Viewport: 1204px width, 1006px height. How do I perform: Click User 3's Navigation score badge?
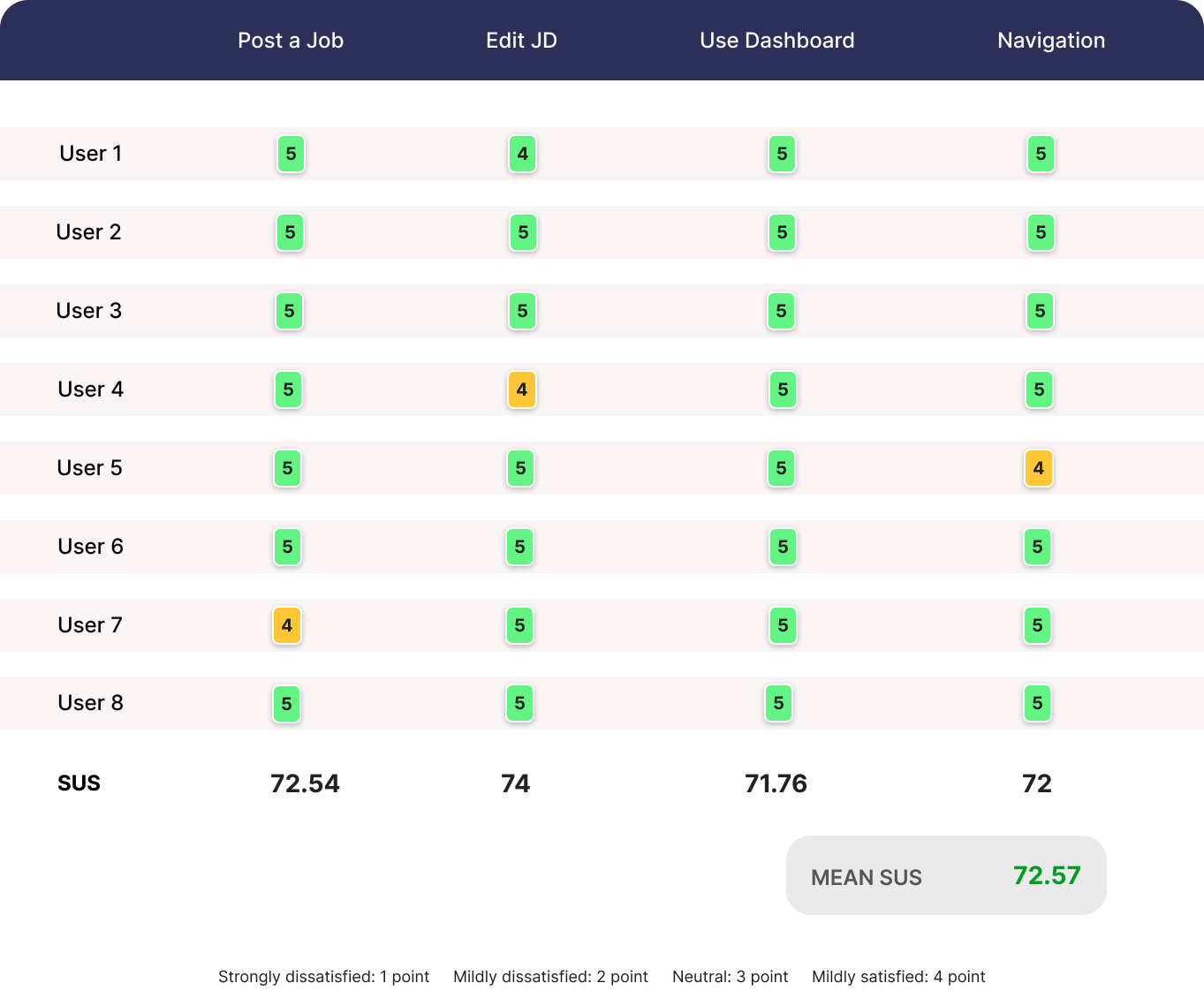pyautogui.click(x=1040, y=311)
